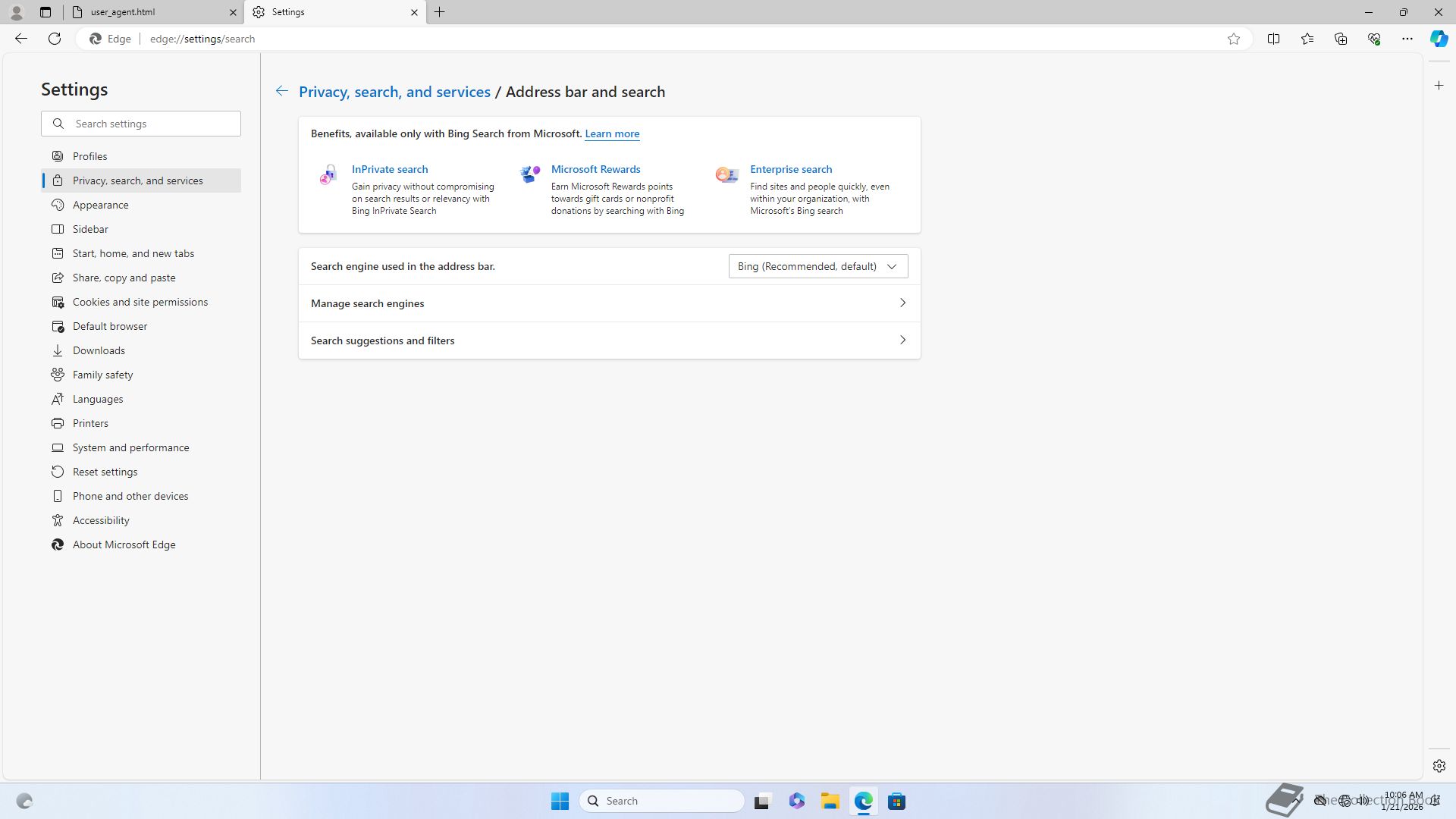This screenshot has width=1456, height=819.
Task: Expand Search suggestions and filters
Action: [x=609, y=340]
